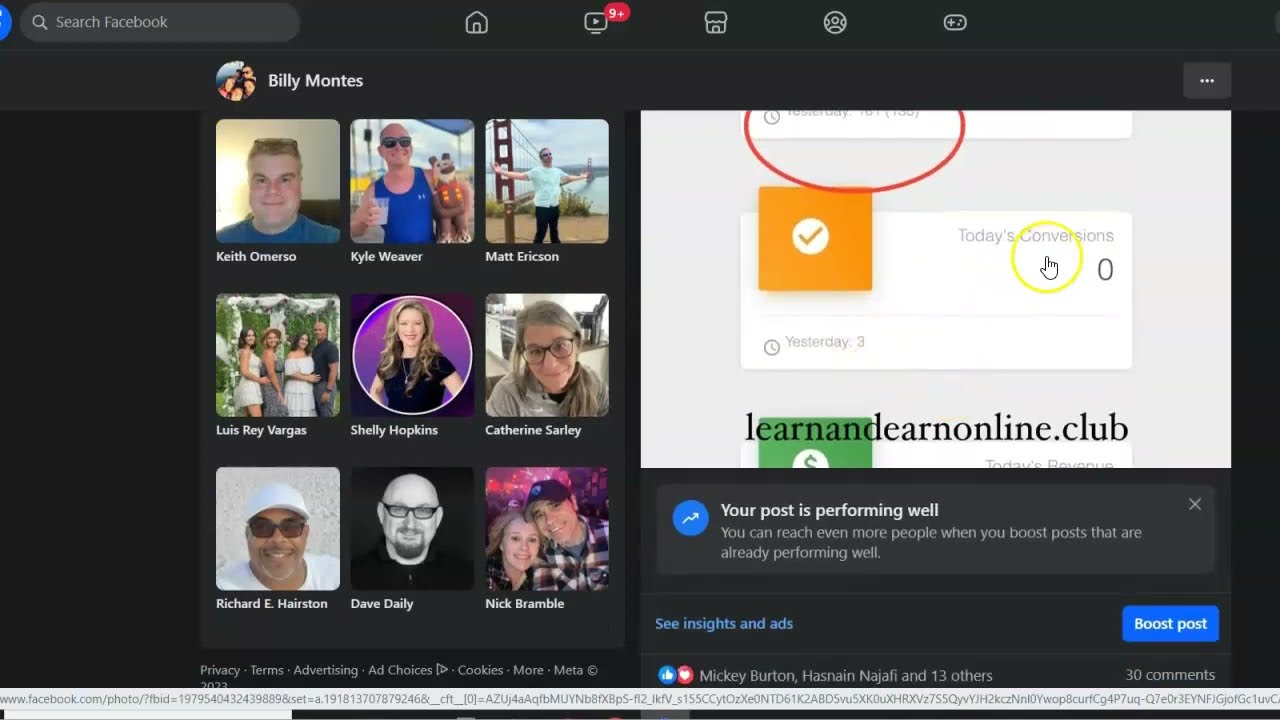1280x720 pixels.
Task: Open the 30 comments link
Action: pos(1170,675)
